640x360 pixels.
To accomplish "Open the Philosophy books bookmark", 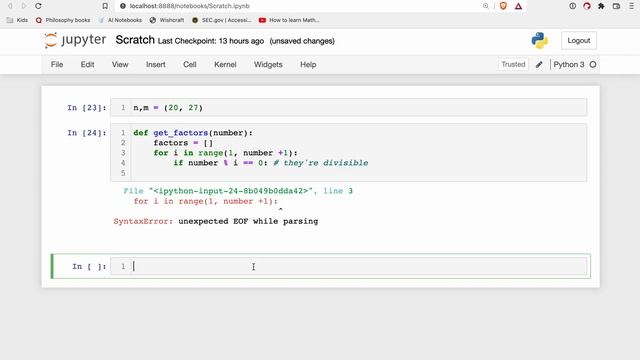I will 63,20.
